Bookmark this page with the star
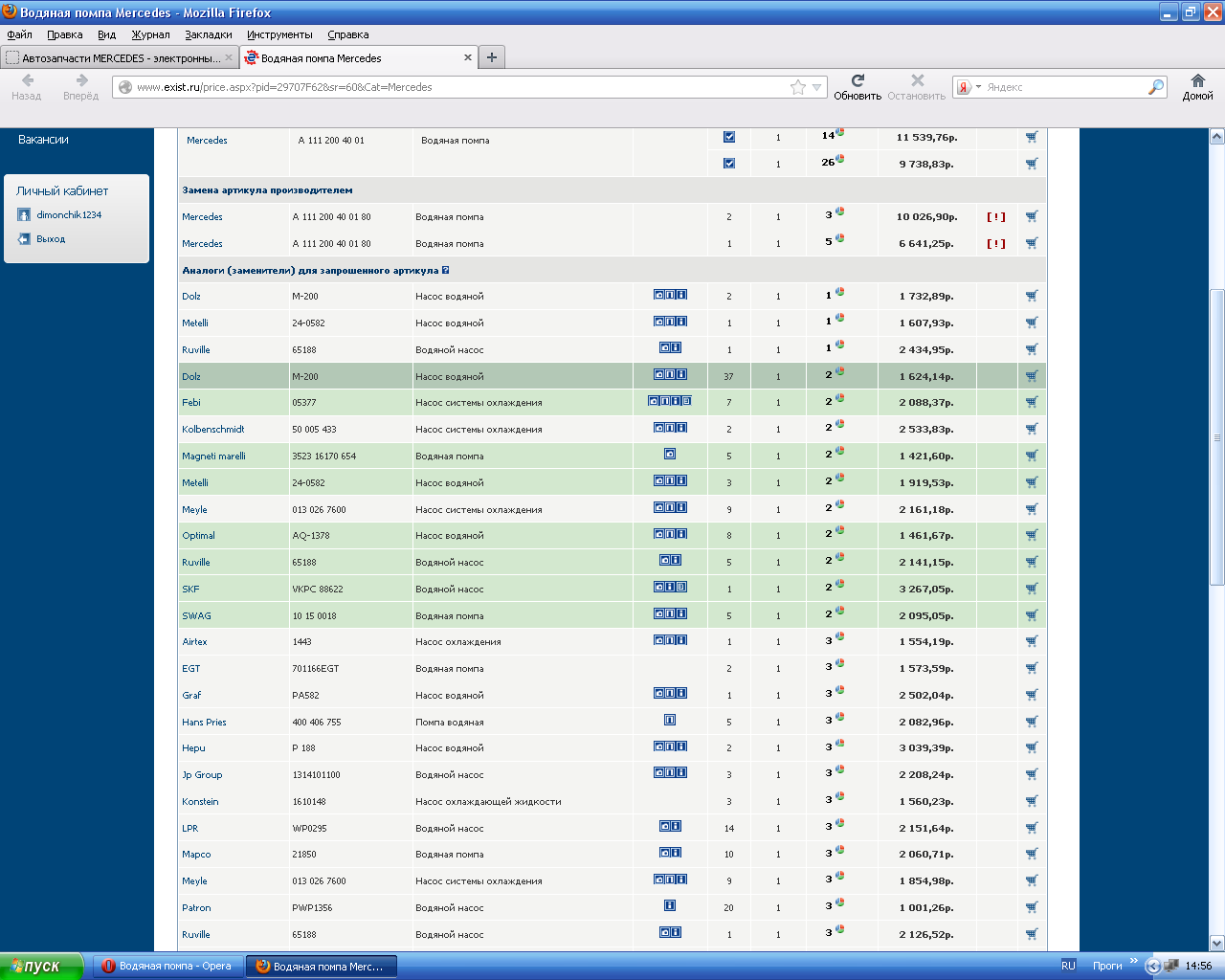1225x980 pixels. coord(798,87)
